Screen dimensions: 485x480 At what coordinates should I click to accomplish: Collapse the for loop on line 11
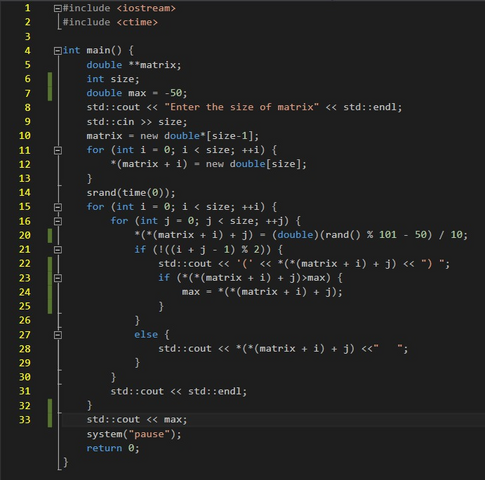pos(58,150)
